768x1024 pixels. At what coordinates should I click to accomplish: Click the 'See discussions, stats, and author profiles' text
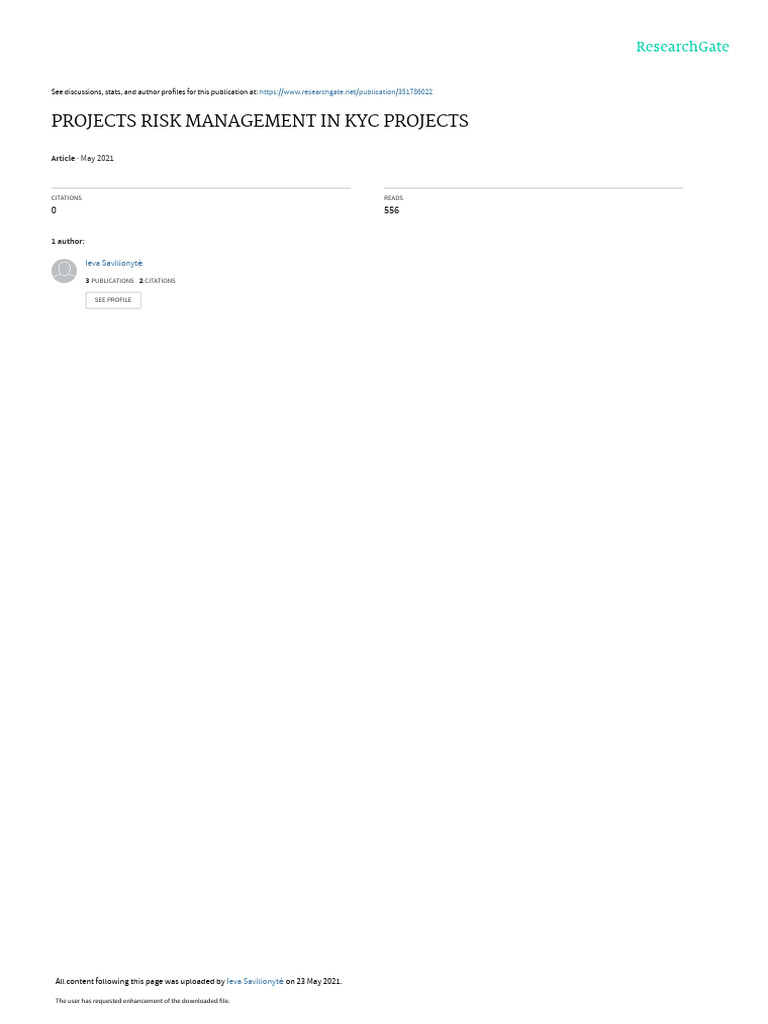[154, 92]
